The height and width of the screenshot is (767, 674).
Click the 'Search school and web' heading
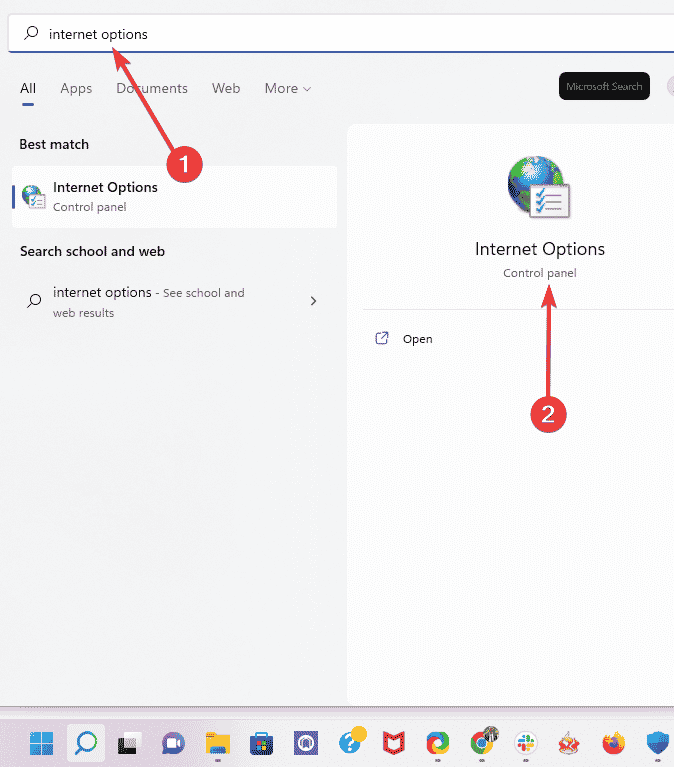(92, 251)
